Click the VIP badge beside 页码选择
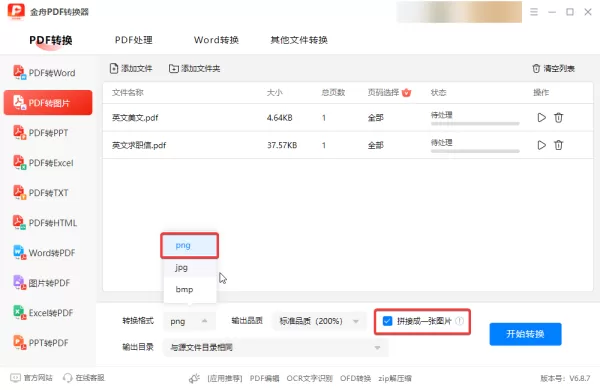This screenshot has height=390, width=600. (406, 92)
